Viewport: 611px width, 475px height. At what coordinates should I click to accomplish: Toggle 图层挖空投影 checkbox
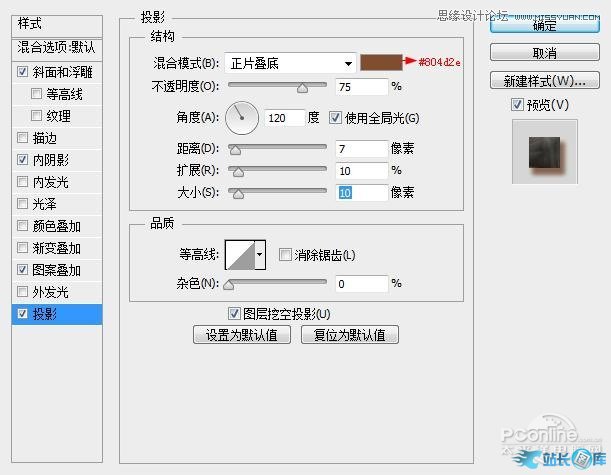235,313
